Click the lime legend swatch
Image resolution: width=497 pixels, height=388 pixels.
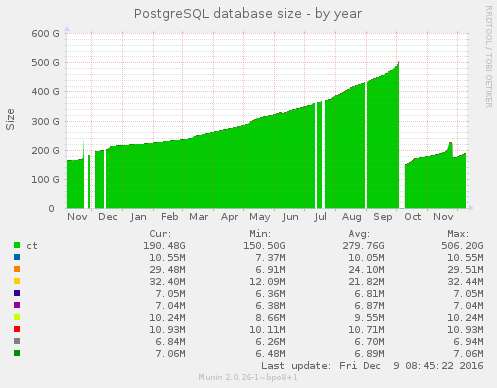(x=17, y=317)
